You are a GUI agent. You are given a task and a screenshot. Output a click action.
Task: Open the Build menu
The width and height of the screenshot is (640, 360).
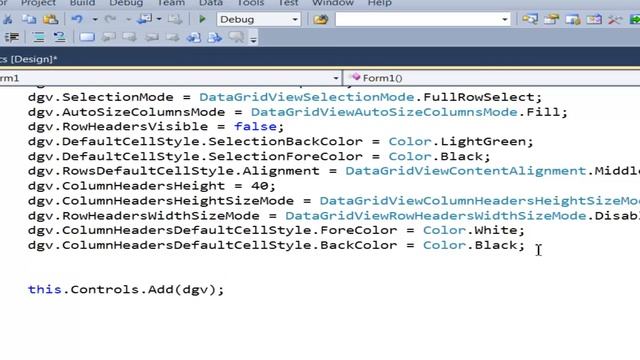click(82, 3)
